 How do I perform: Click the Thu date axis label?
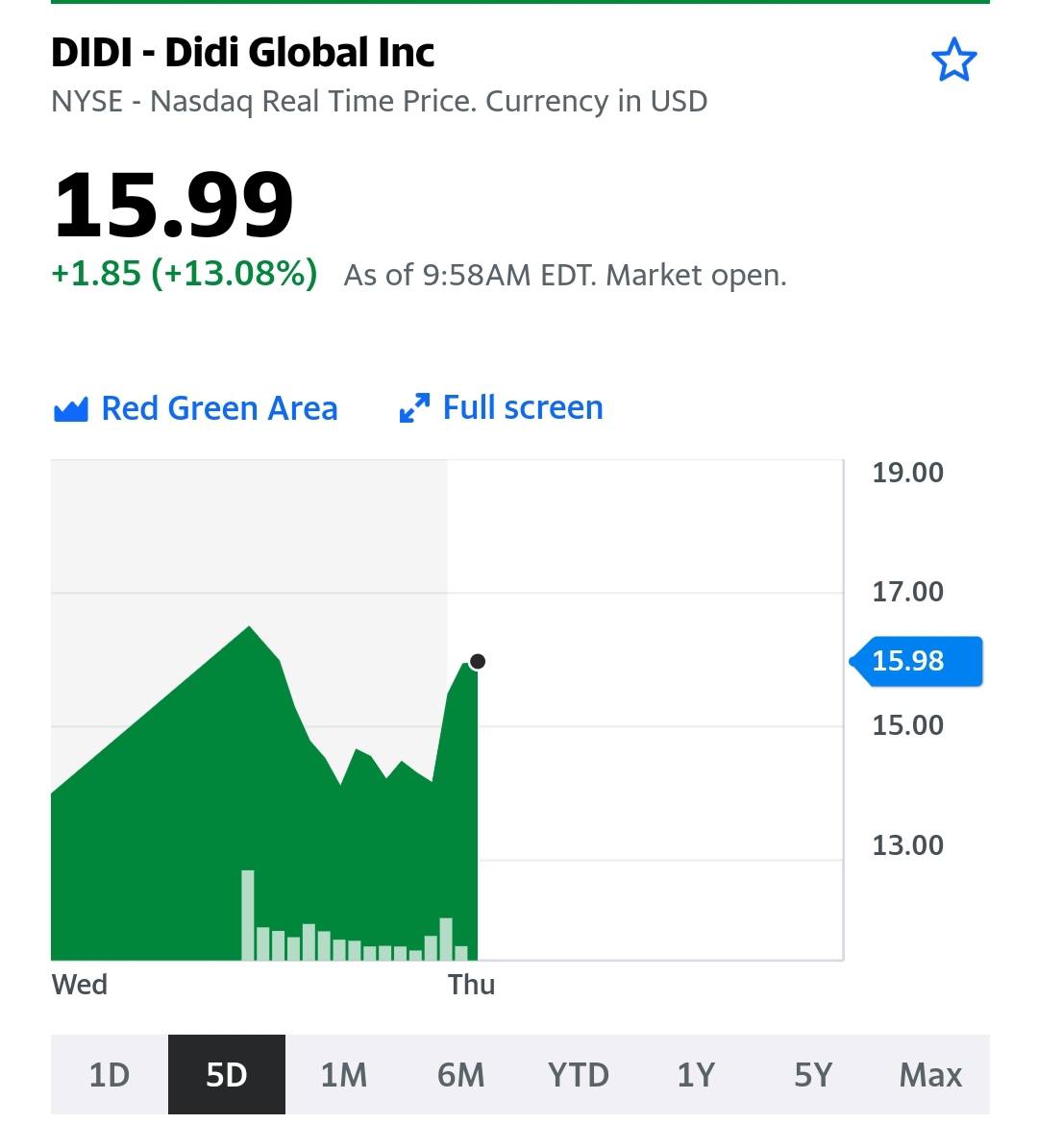472,985
